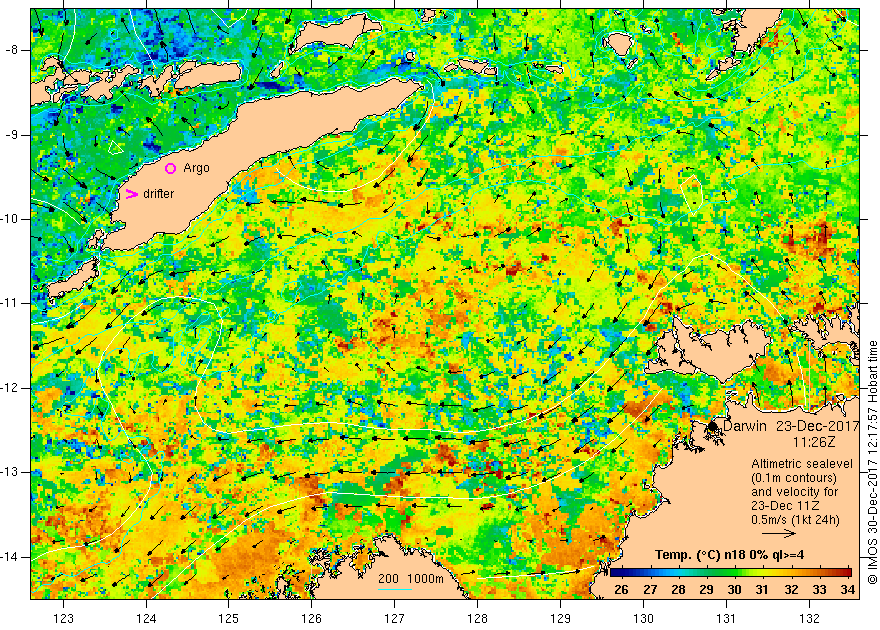This screenshot has height=630, width=880.
Task: Click the 'drifter' label text
Action: click(159, 194)
